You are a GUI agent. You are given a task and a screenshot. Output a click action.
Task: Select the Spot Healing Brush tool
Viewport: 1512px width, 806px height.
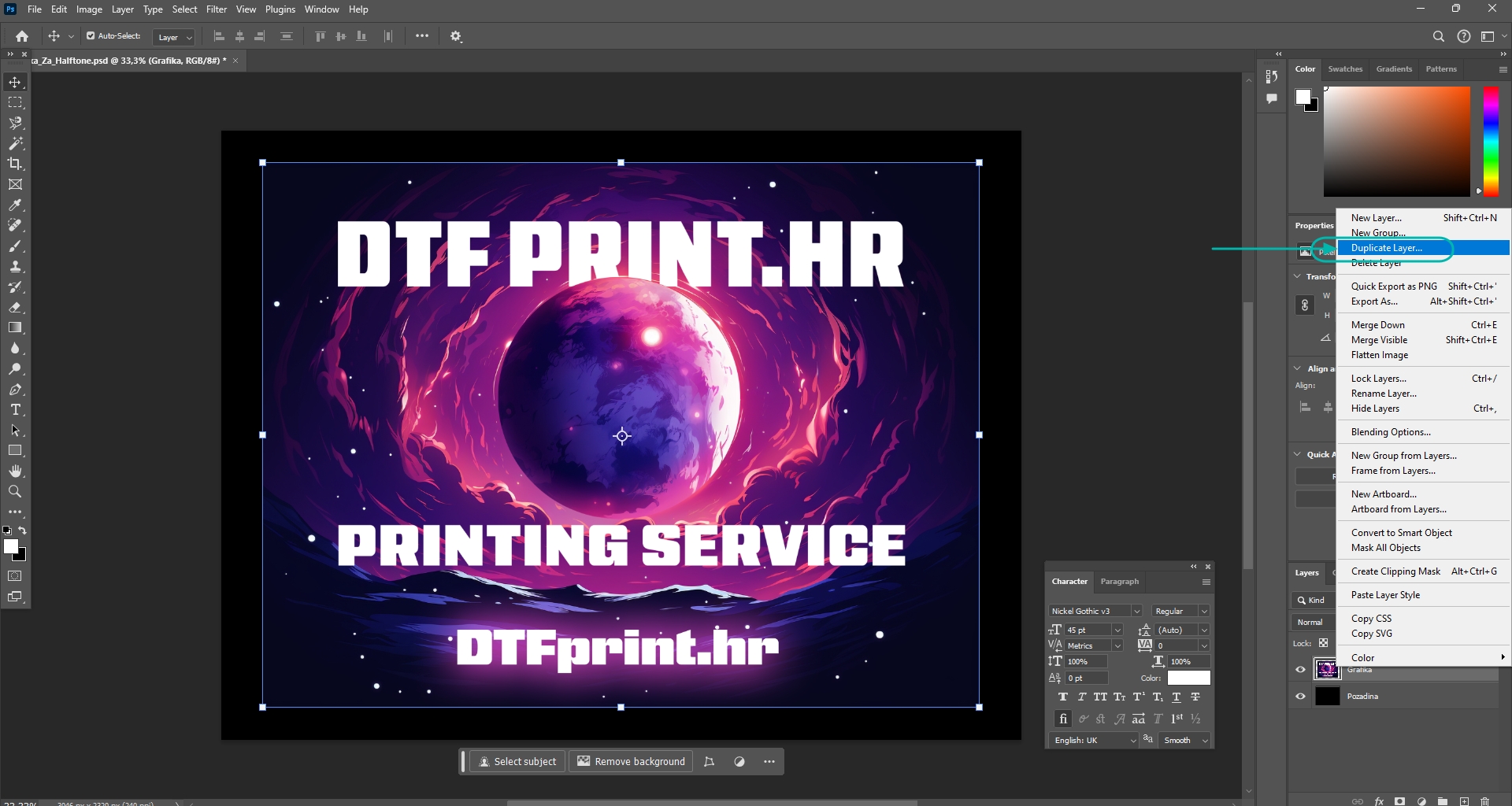pos(15,225)
